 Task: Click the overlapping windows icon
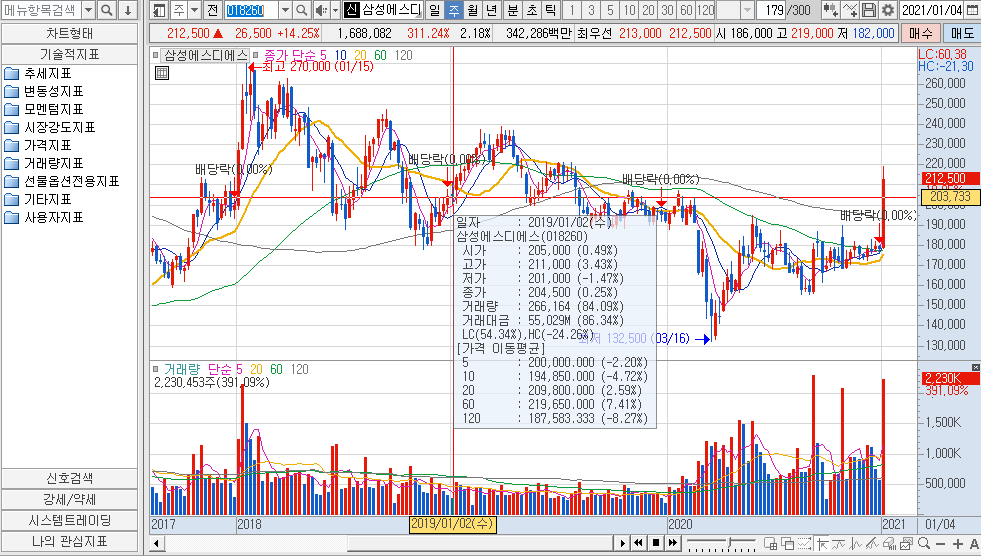[x=787, y=543]
